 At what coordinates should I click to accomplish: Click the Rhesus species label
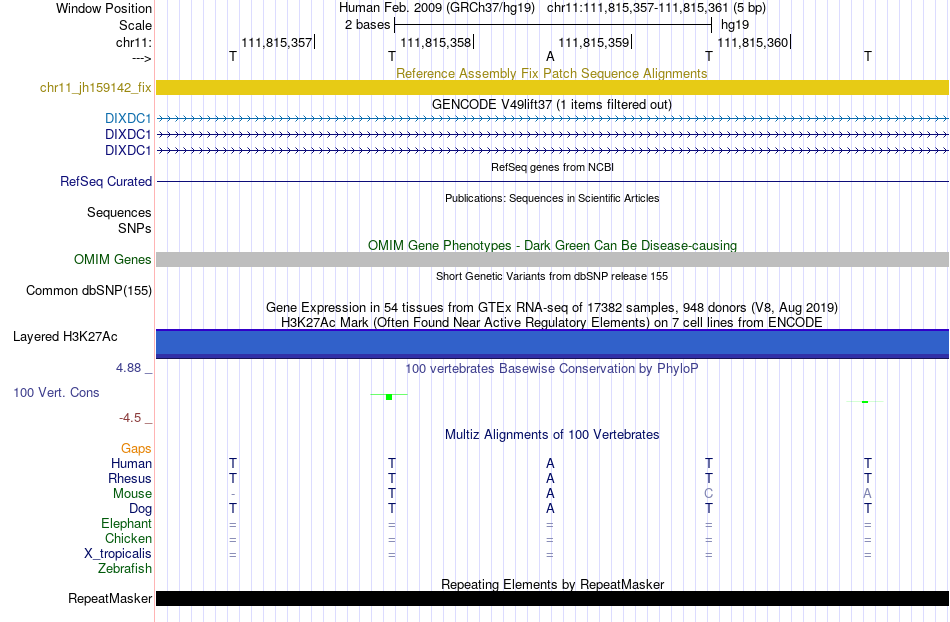[130, 478]
